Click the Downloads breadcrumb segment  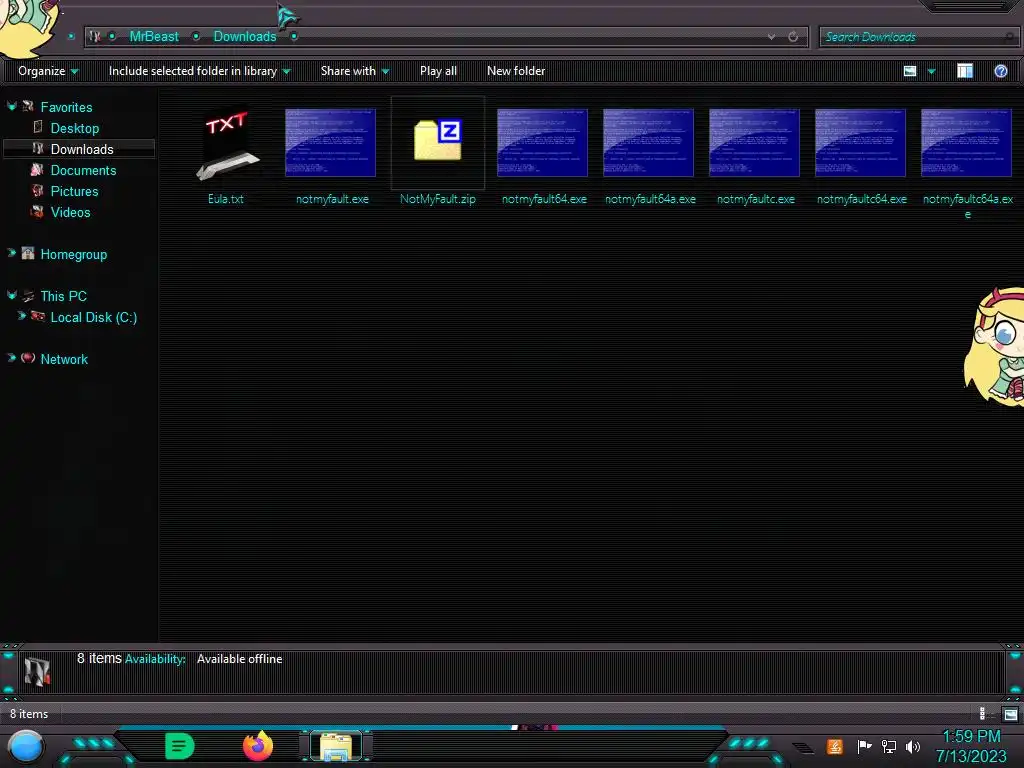tap(245, 37)
